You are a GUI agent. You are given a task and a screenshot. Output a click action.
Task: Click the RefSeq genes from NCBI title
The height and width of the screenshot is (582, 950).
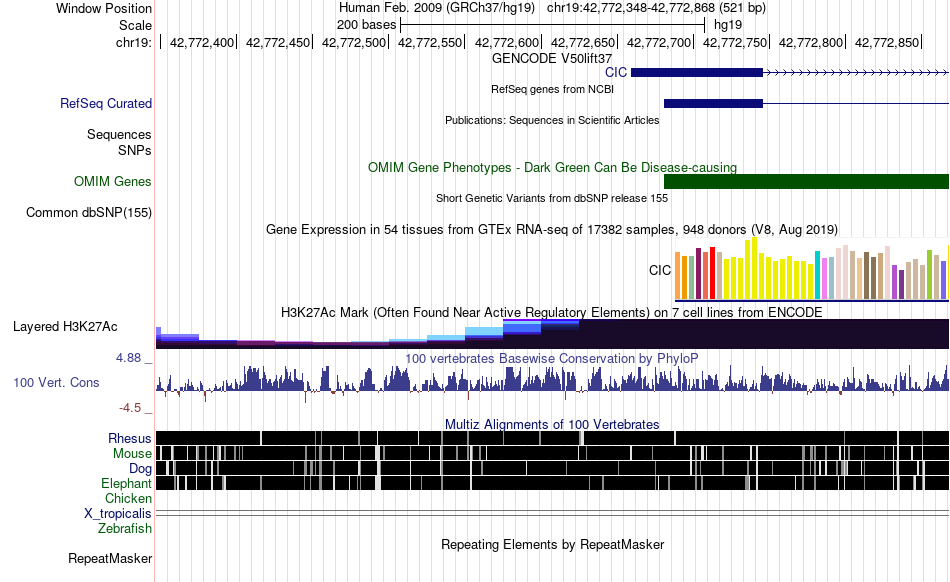click(x=552, y=90)
